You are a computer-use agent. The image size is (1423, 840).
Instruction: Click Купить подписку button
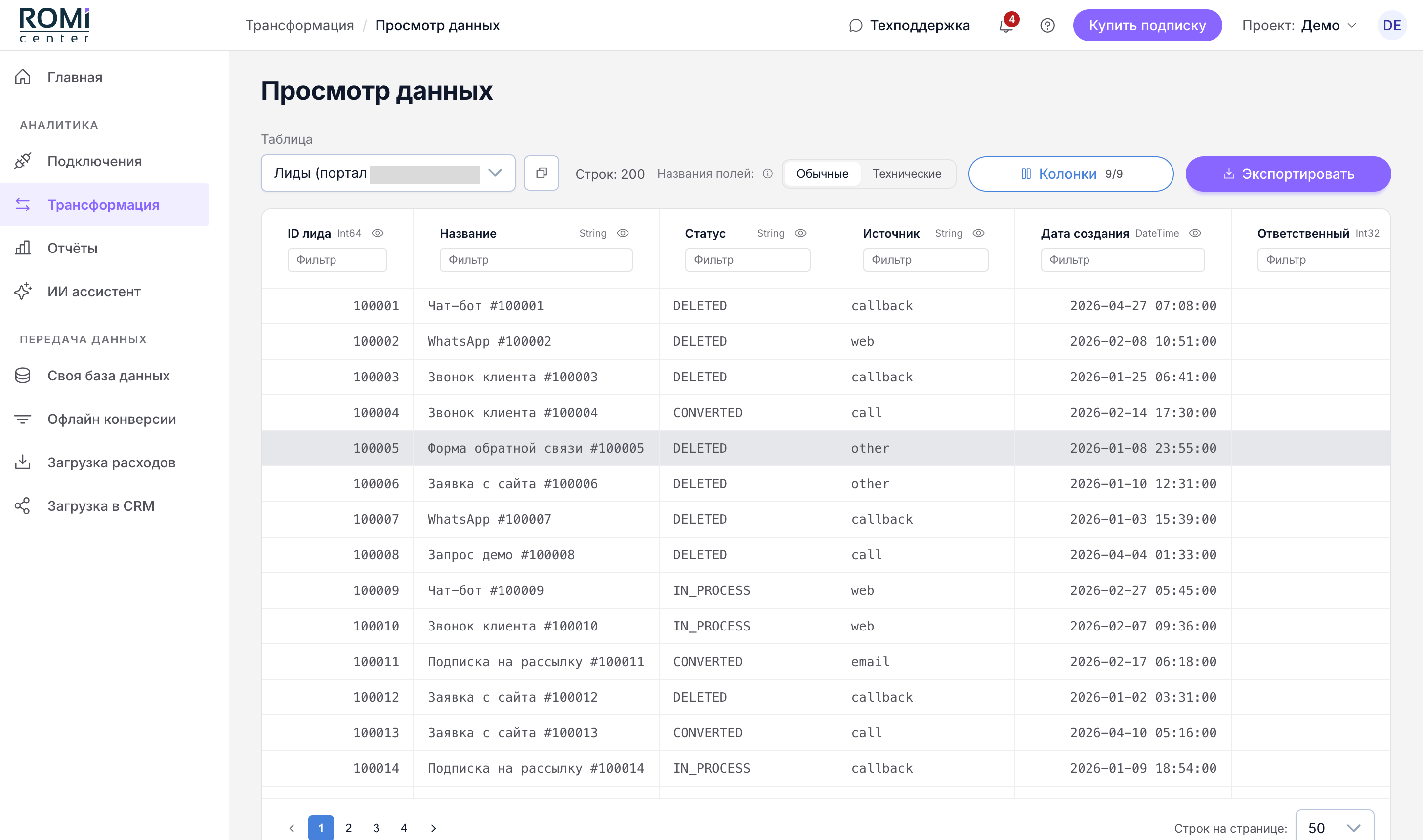click(x=1147, y=26)
